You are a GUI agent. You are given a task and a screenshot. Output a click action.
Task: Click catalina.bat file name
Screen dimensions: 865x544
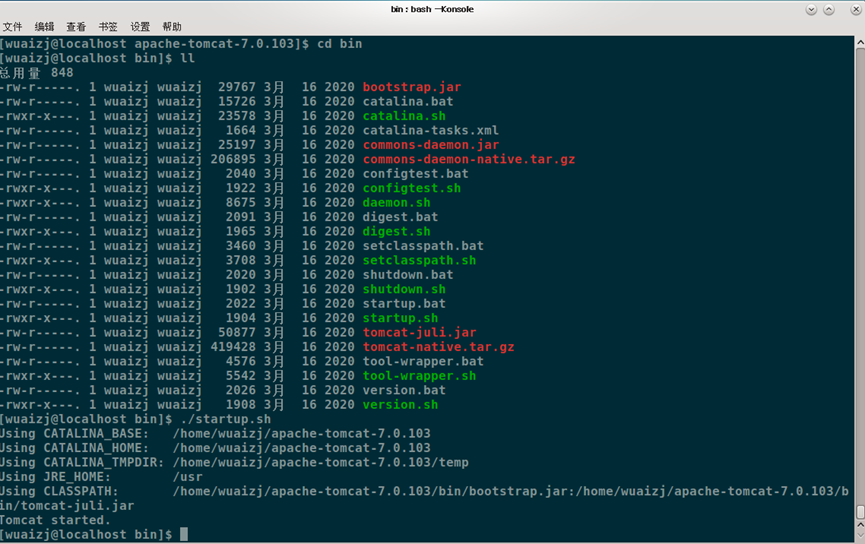click(408, 102)
